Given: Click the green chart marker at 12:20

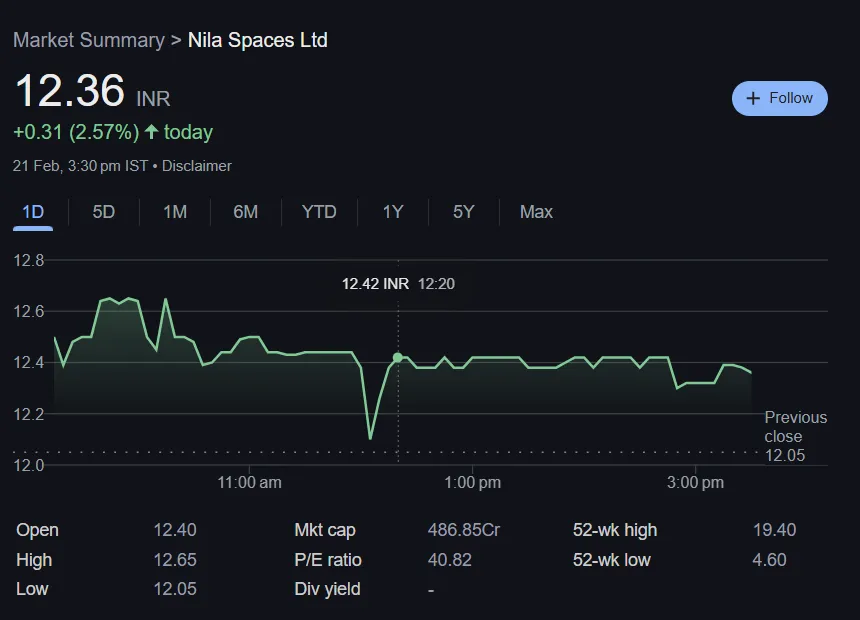Looking at the screenshot, I should (x=398, y=358).
